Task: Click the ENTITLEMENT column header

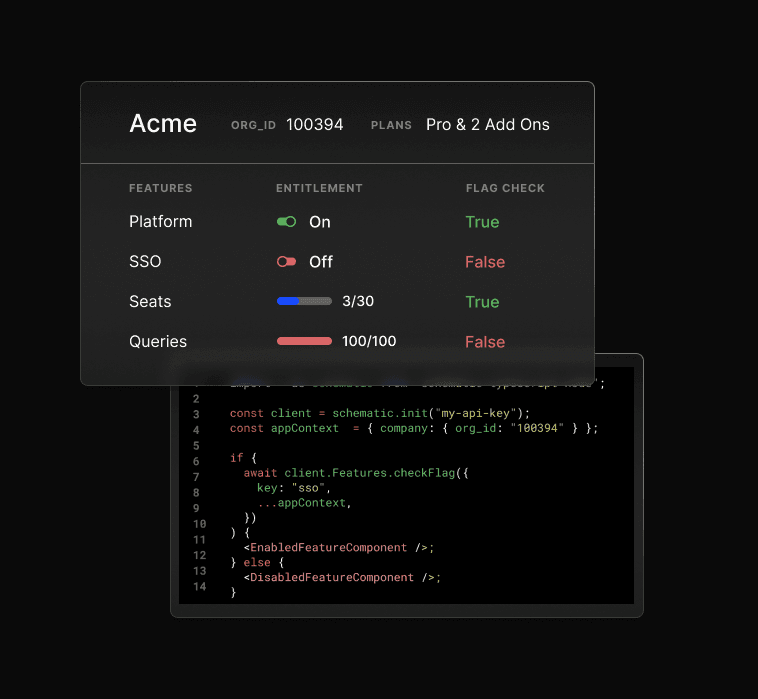Action: pos(319,188)
